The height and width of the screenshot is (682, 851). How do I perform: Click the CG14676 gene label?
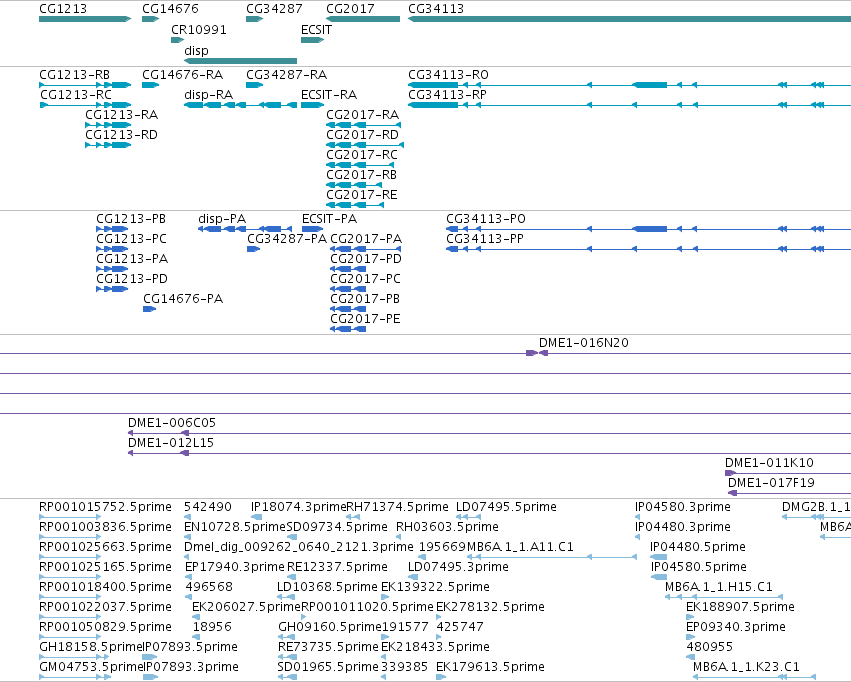(x=170, y=9)
